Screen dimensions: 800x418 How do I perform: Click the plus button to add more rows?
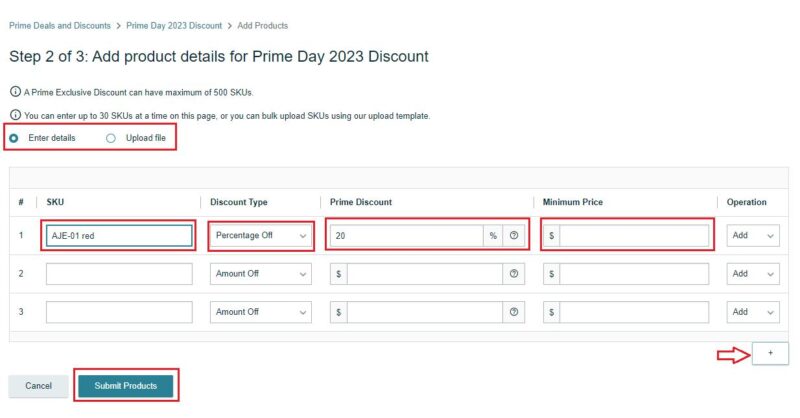click(770, 353)
